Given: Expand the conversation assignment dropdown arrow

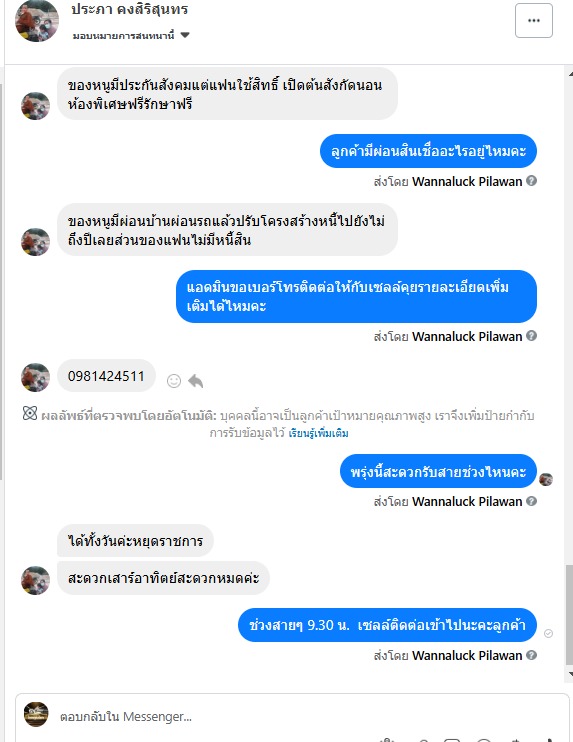Looking at the screenshot, I should coord(185,35).
